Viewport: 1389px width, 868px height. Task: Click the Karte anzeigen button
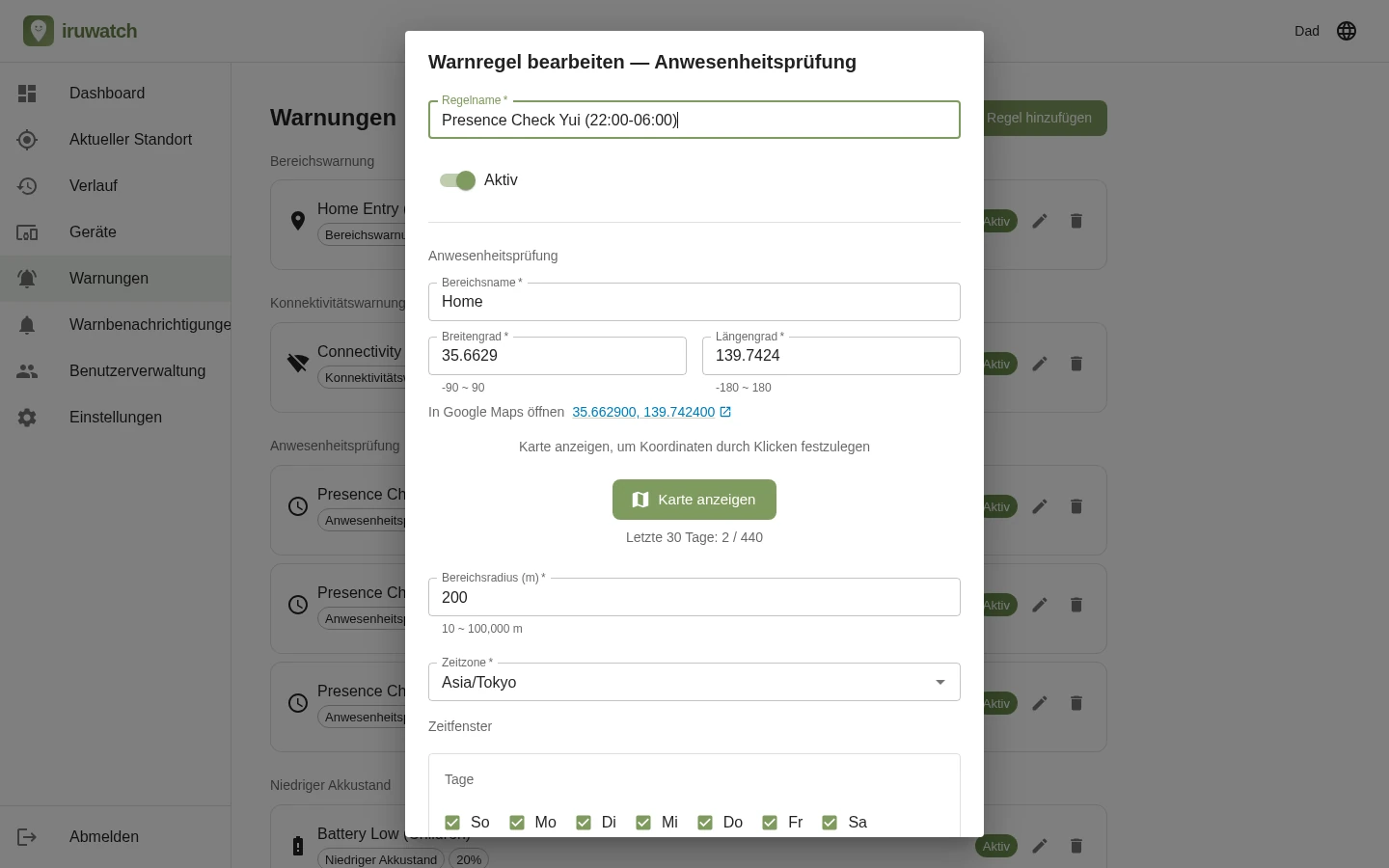(694, 500)
